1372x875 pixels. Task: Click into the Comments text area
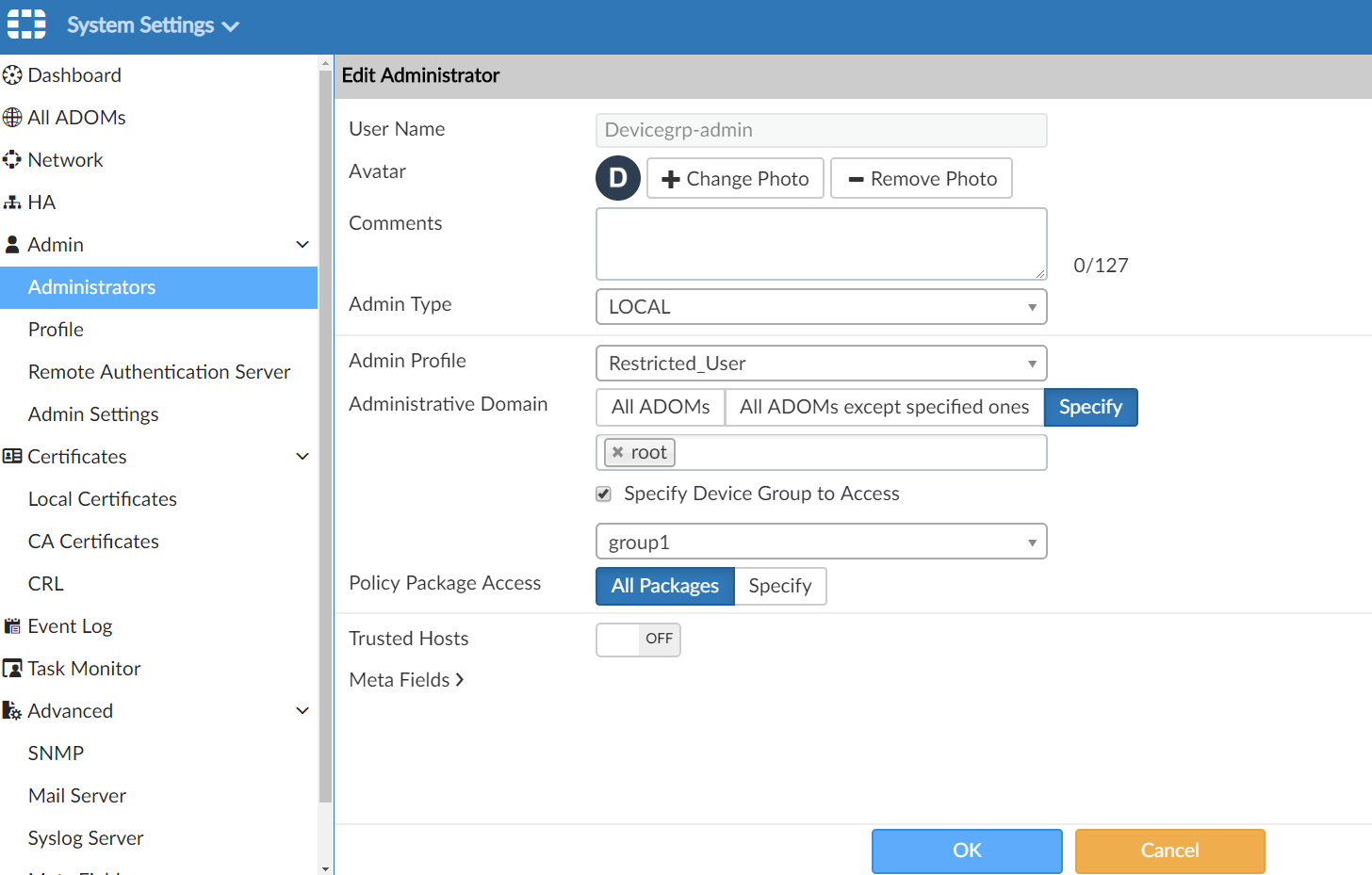tap(821, 244)
